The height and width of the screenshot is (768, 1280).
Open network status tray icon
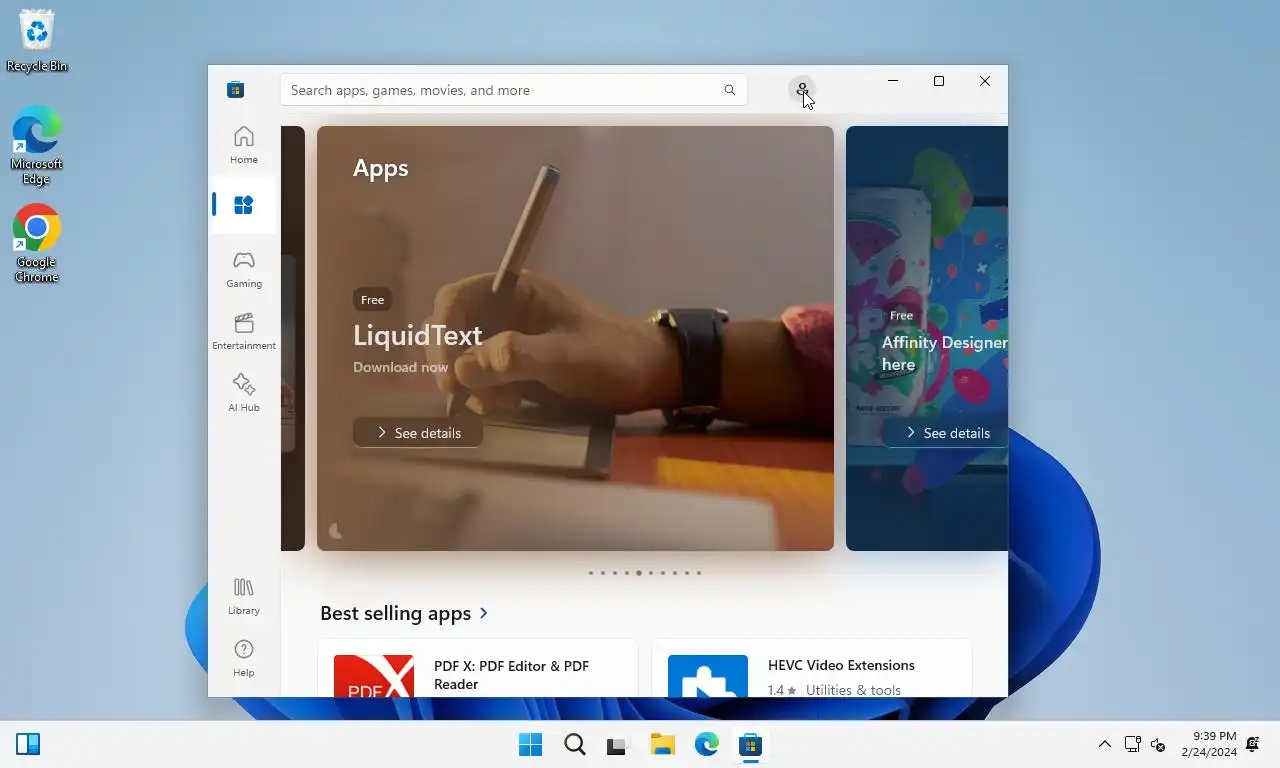[1133, 744]
